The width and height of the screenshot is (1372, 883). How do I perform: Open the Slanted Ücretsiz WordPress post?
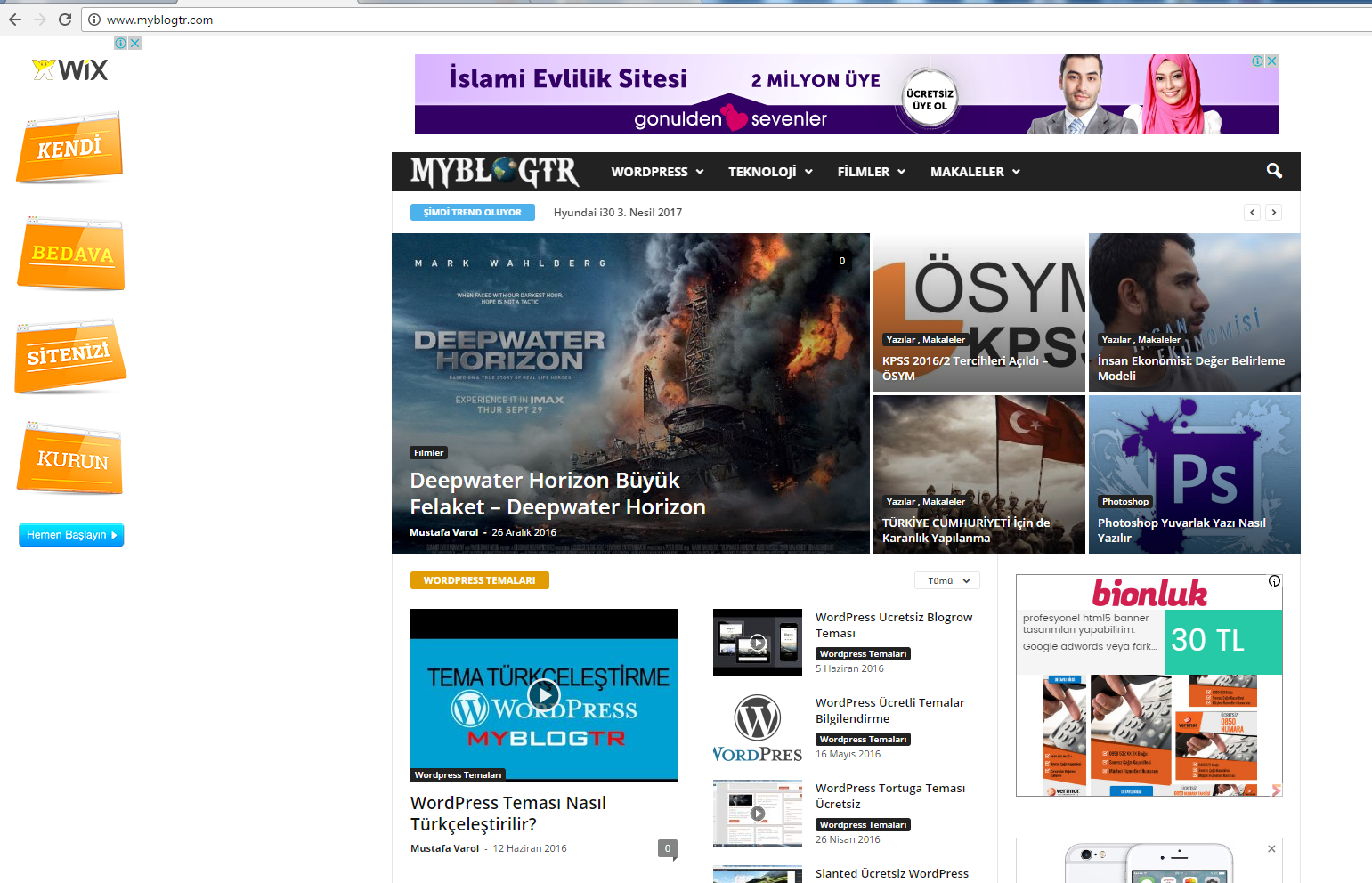(892, 874)
